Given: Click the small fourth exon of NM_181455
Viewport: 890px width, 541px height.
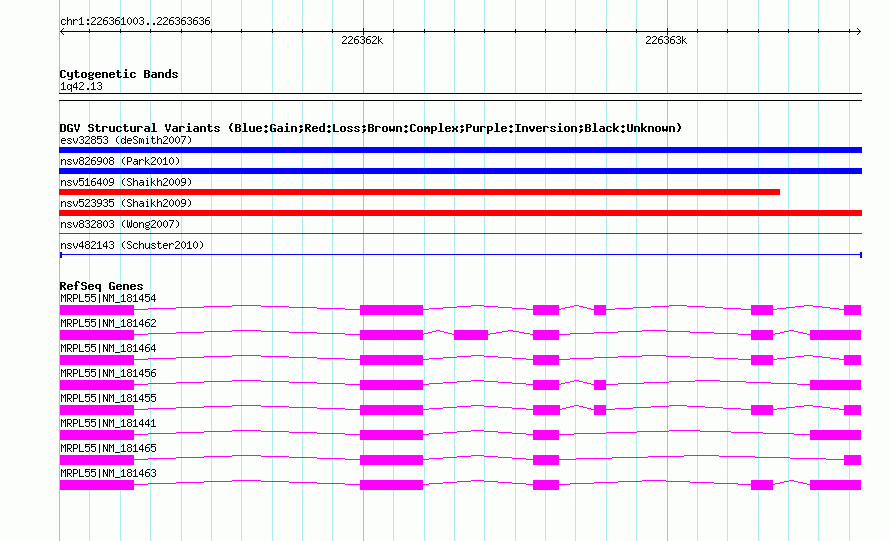Looking at the screenshot, I should 600,410.
